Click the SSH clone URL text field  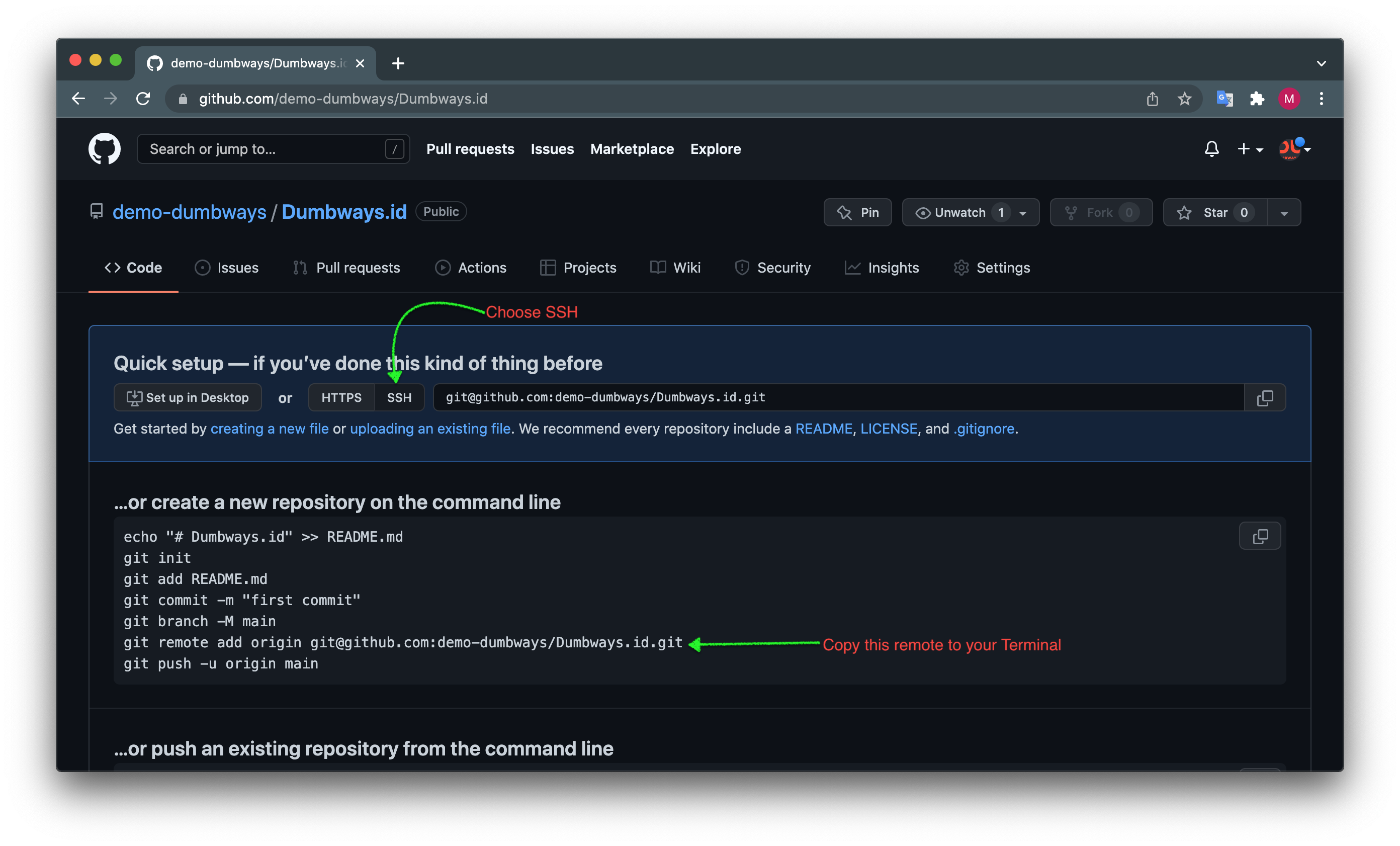[839, 398]
